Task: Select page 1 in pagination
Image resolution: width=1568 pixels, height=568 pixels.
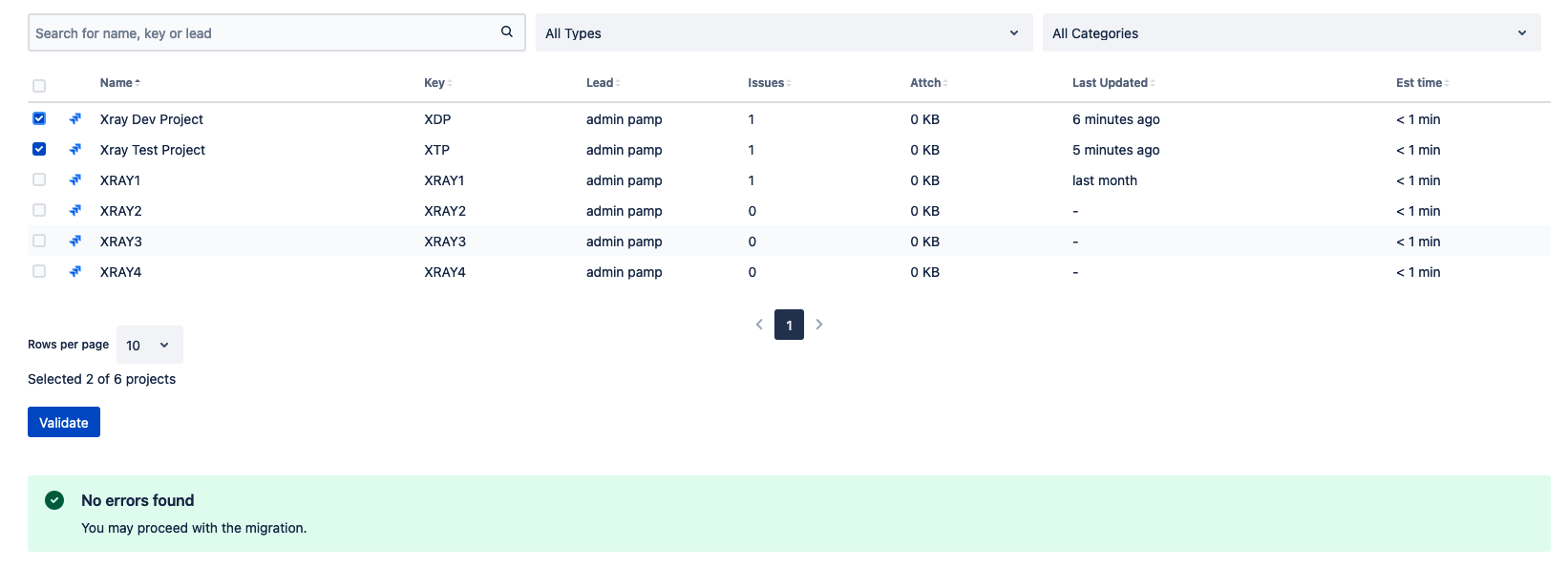Action: 789,325
